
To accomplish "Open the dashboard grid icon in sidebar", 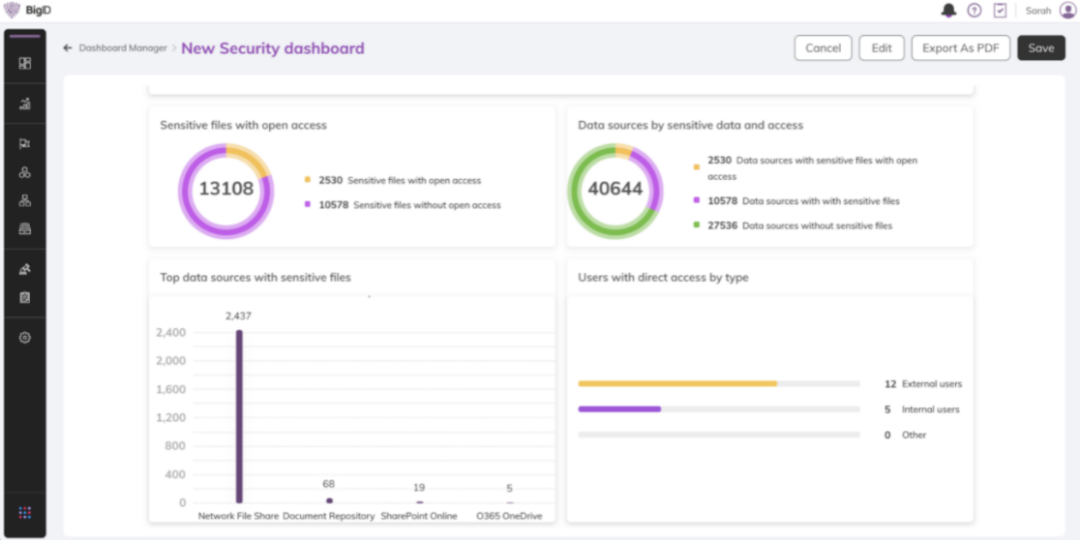I will 25,63.
